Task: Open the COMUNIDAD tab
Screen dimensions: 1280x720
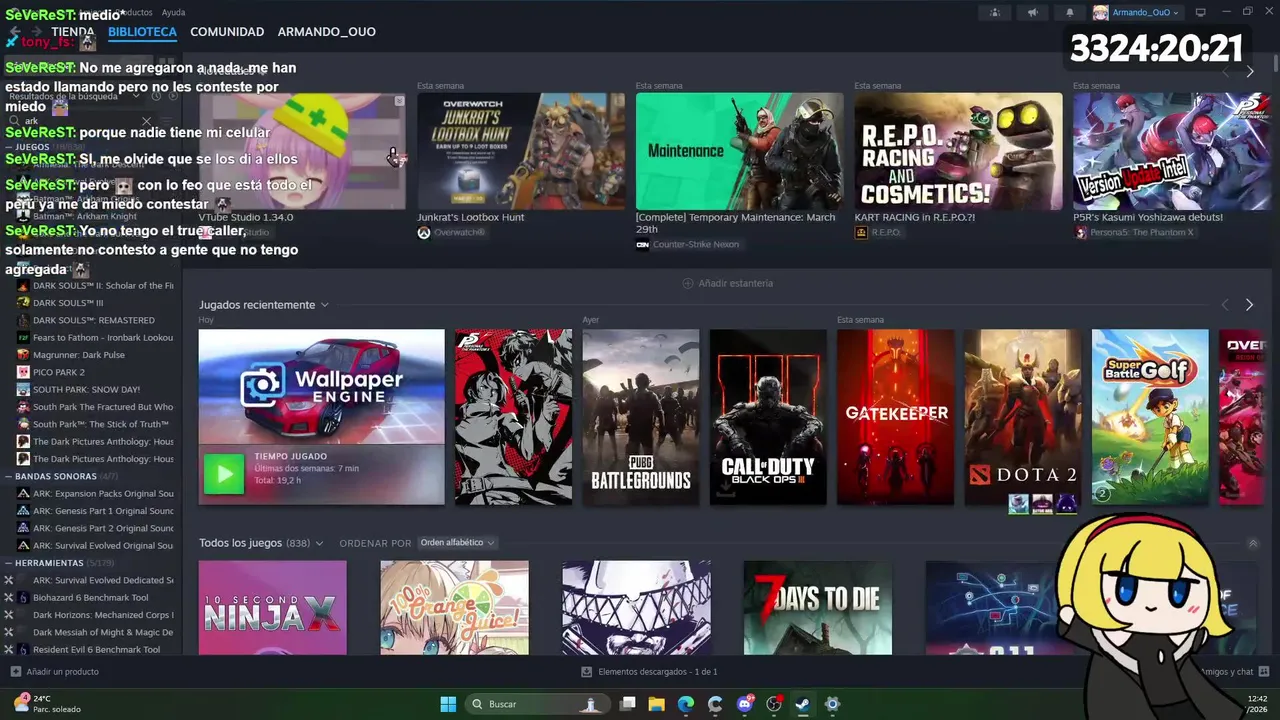Action: coord(227,32)
